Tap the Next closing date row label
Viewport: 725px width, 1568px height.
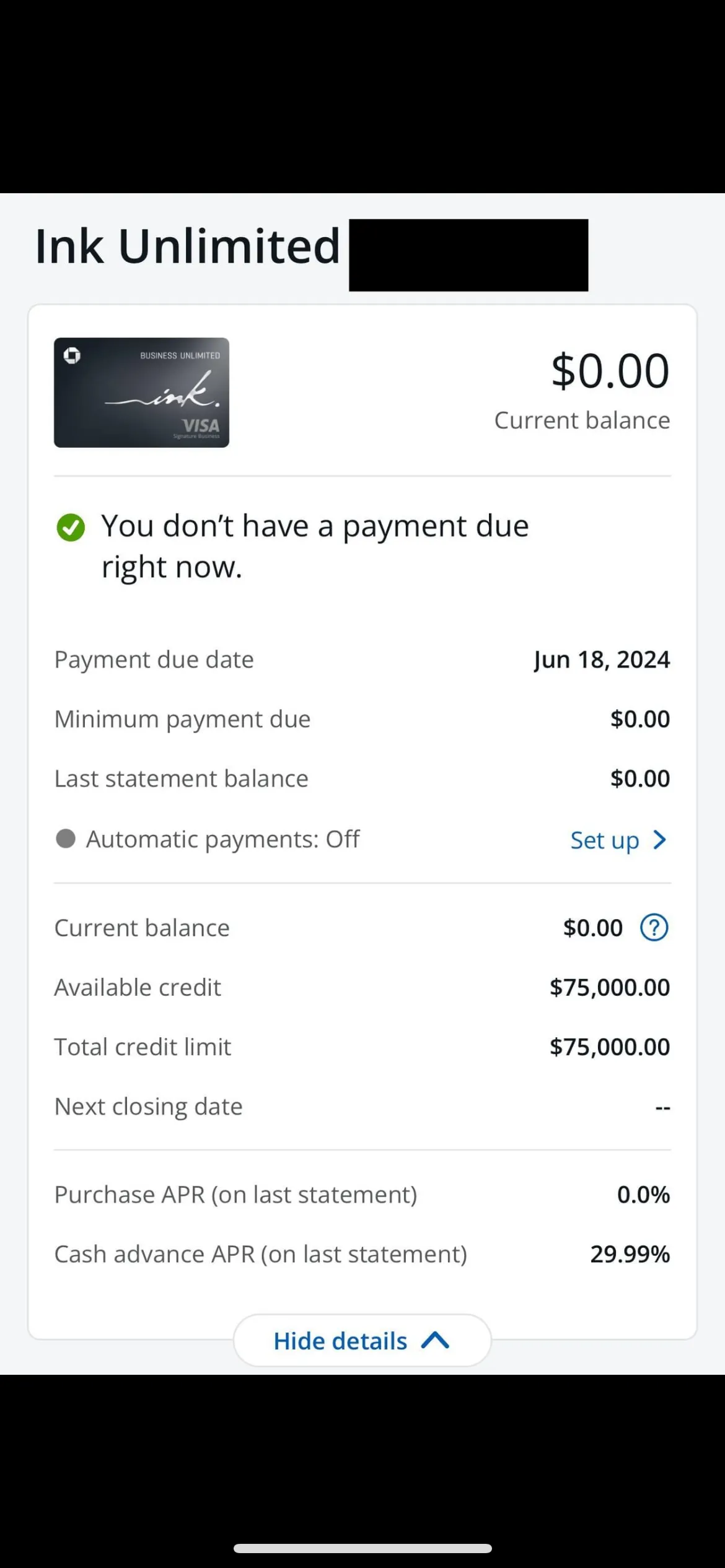coord(149,1106)
